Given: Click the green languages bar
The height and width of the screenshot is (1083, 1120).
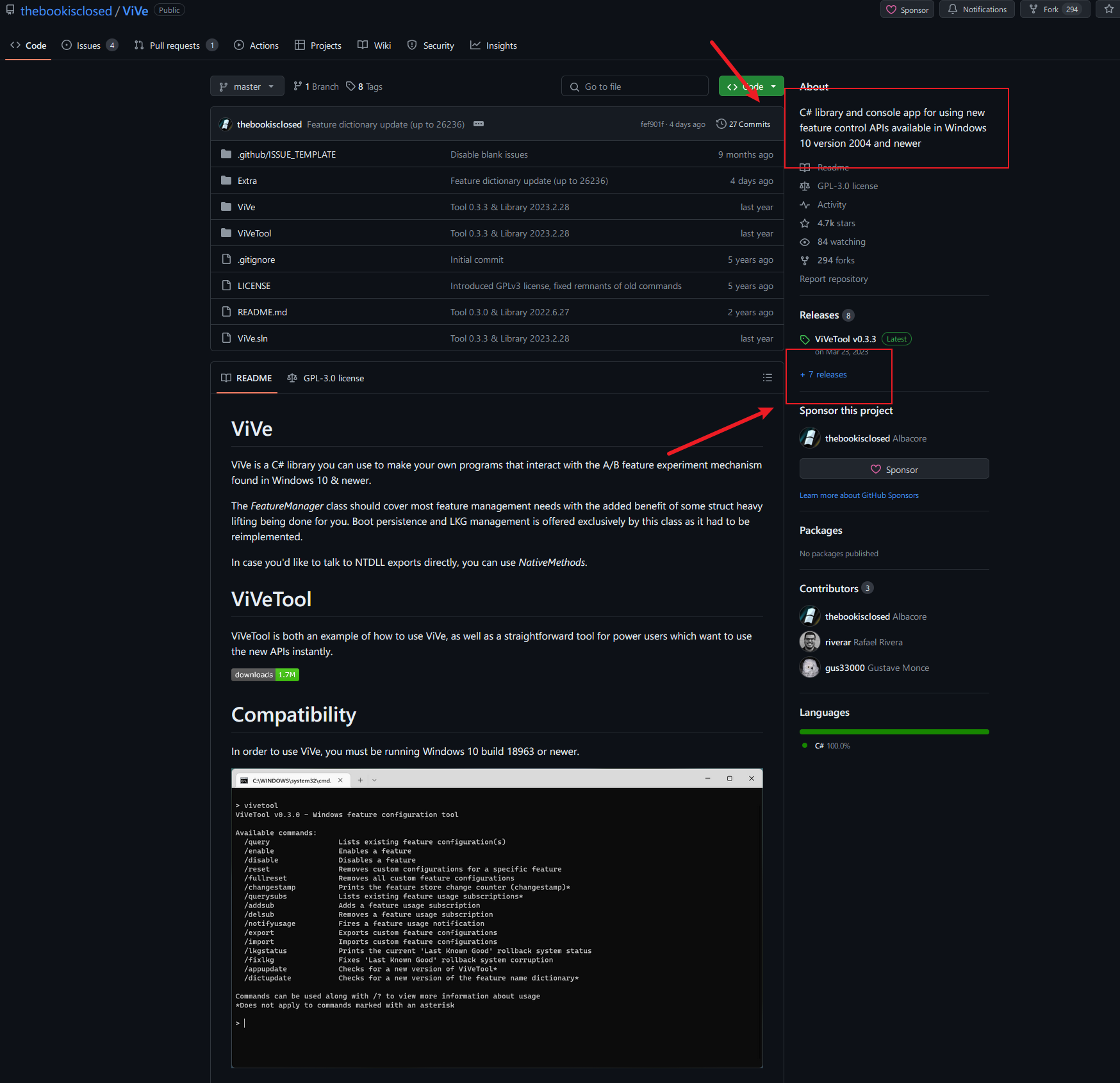Looking at the screenshot, I should 894,732.
